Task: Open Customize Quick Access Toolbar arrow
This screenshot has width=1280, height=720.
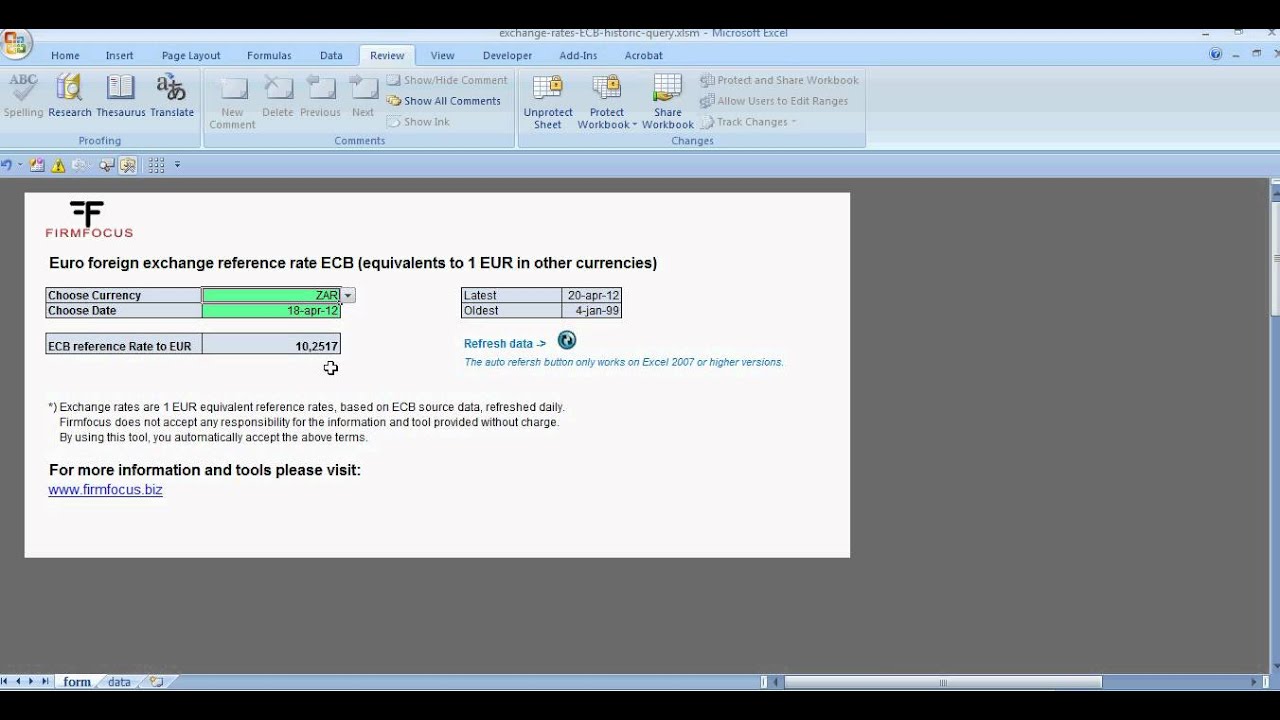Action: pos(178,165)
